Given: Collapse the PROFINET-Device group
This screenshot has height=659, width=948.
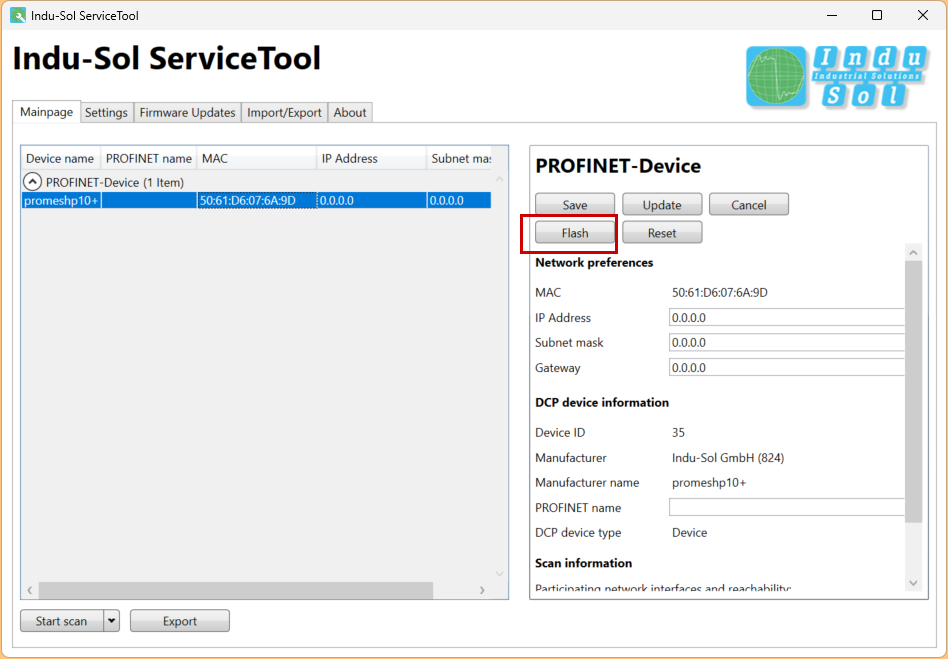Looking at the screenshot, I should point(32,181).
